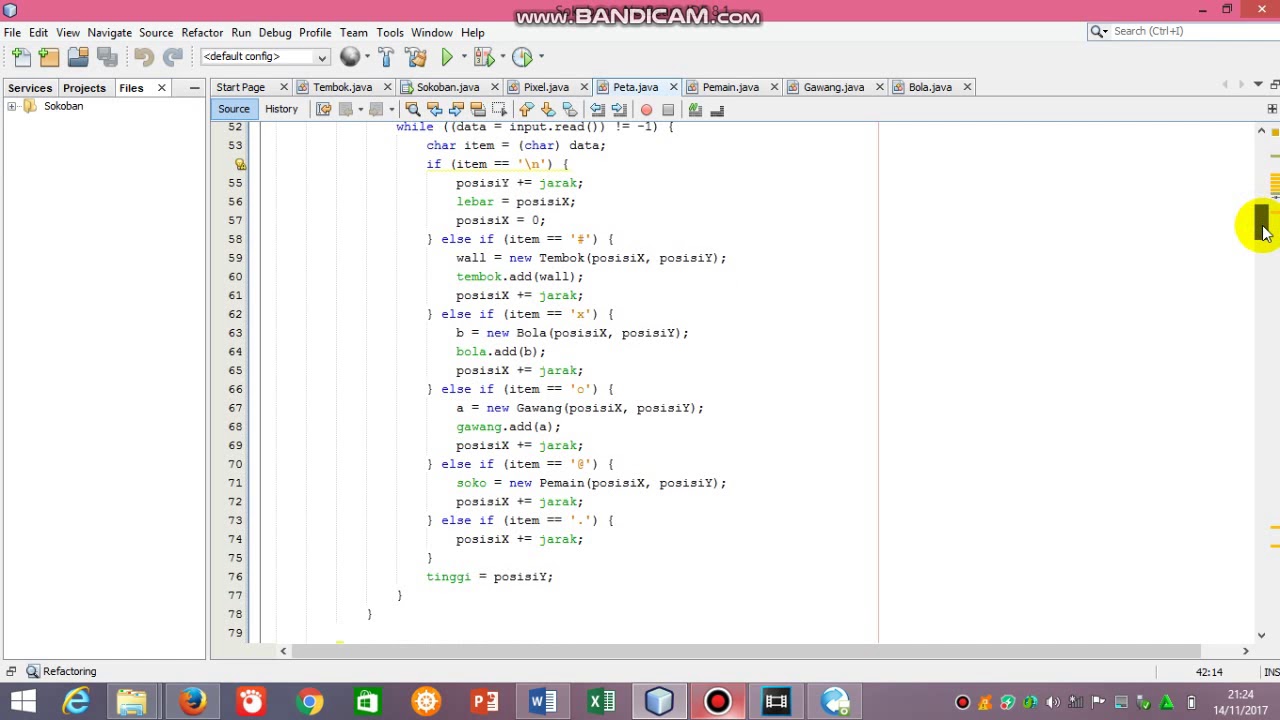Toggle Highlight Search in editor toolbar
The height and width of the screenshot is (720, 1280).
click(477, 109)
